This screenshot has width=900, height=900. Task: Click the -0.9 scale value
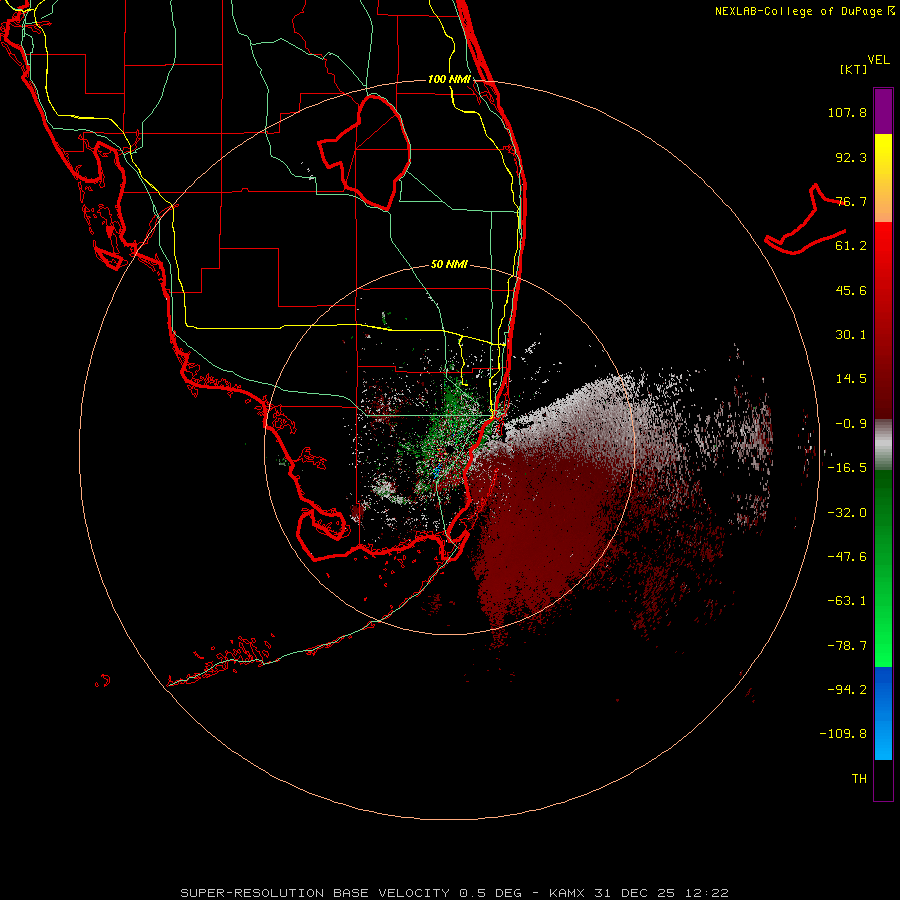851,424
